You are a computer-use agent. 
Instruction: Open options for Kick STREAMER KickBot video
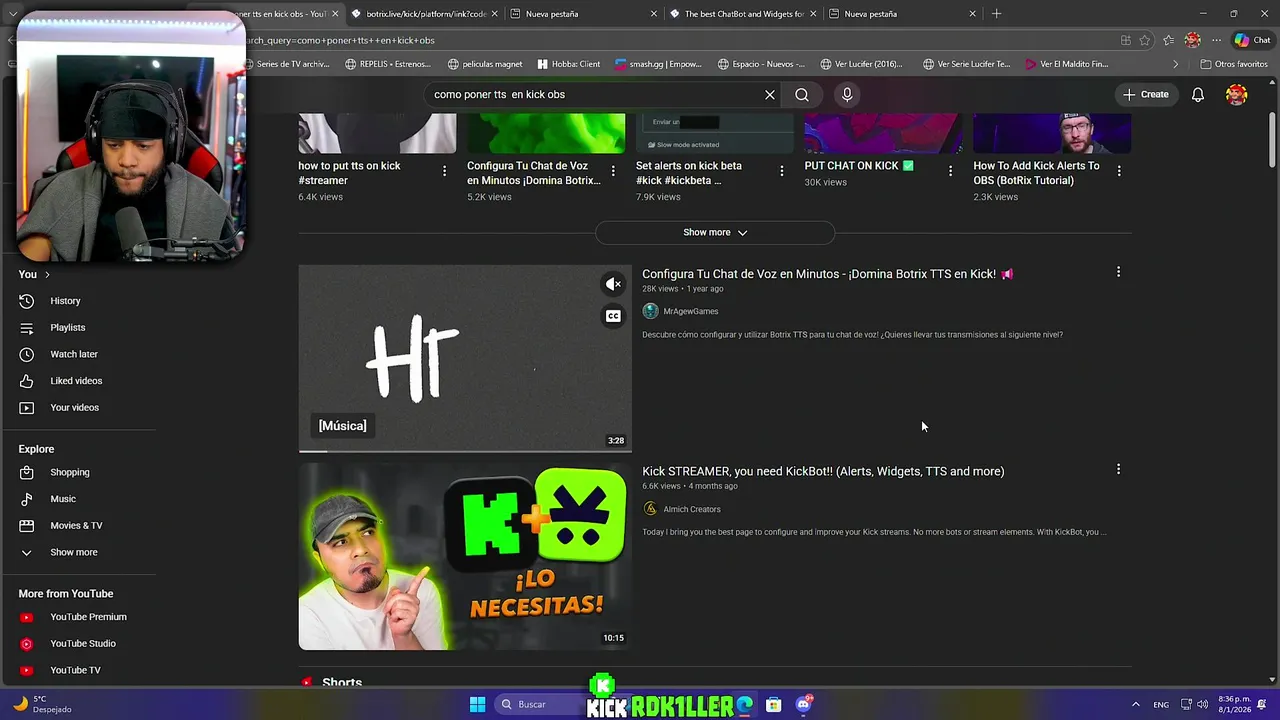coord(1118,469)
